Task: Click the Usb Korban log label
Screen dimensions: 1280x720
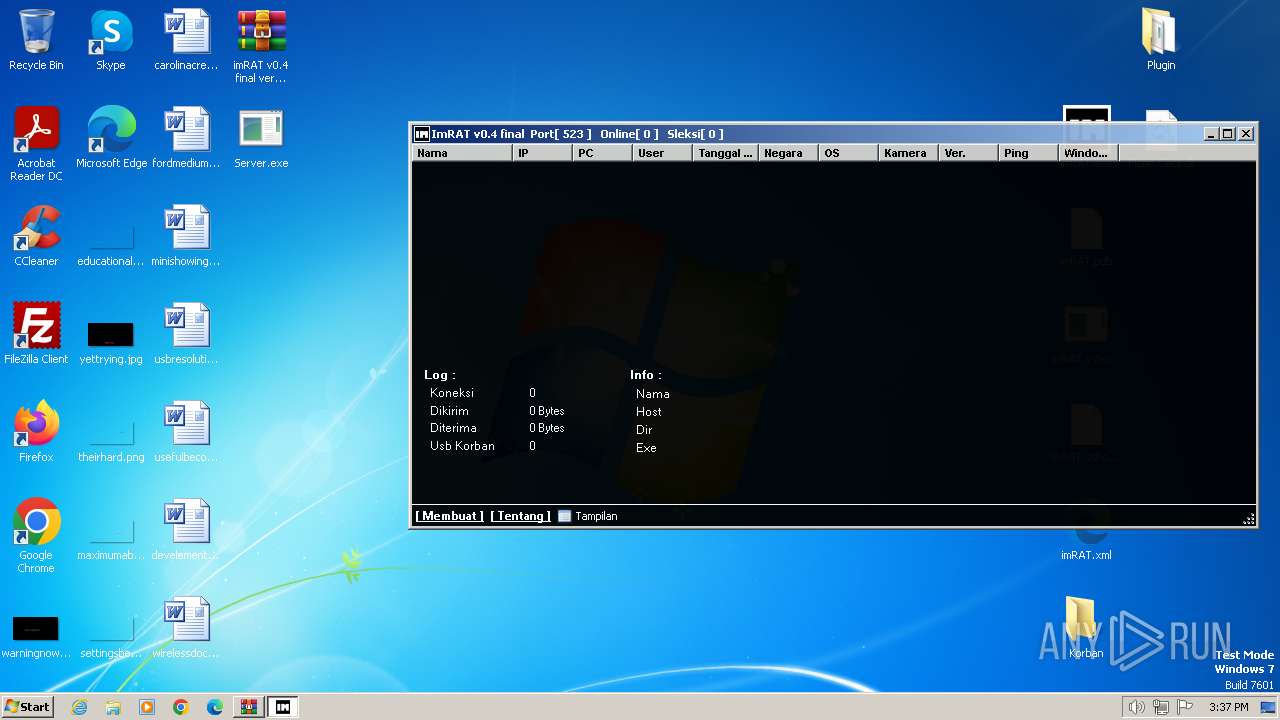Action: click(462, 446)
